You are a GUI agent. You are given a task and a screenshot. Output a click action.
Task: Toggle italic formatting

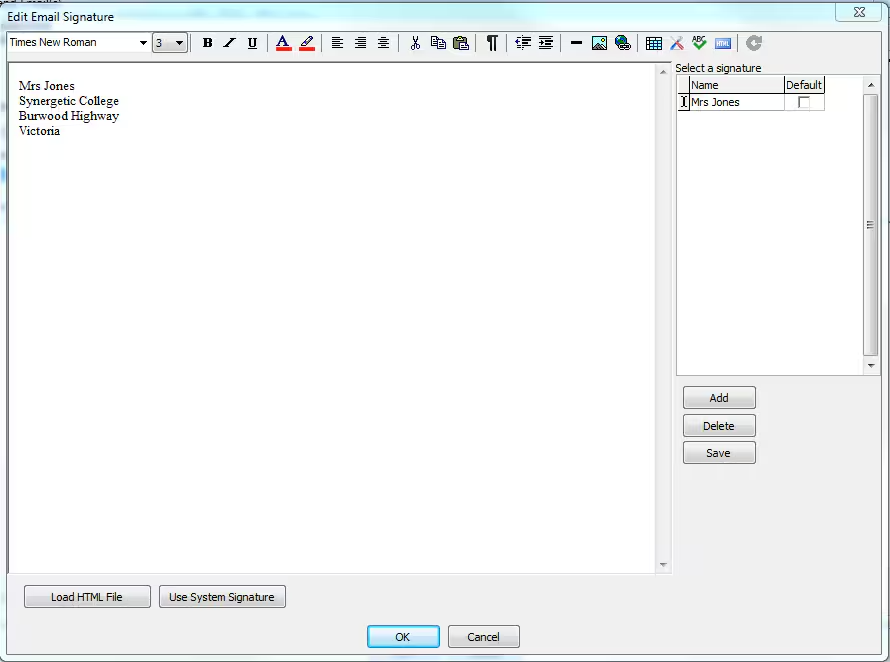(229, 43)
